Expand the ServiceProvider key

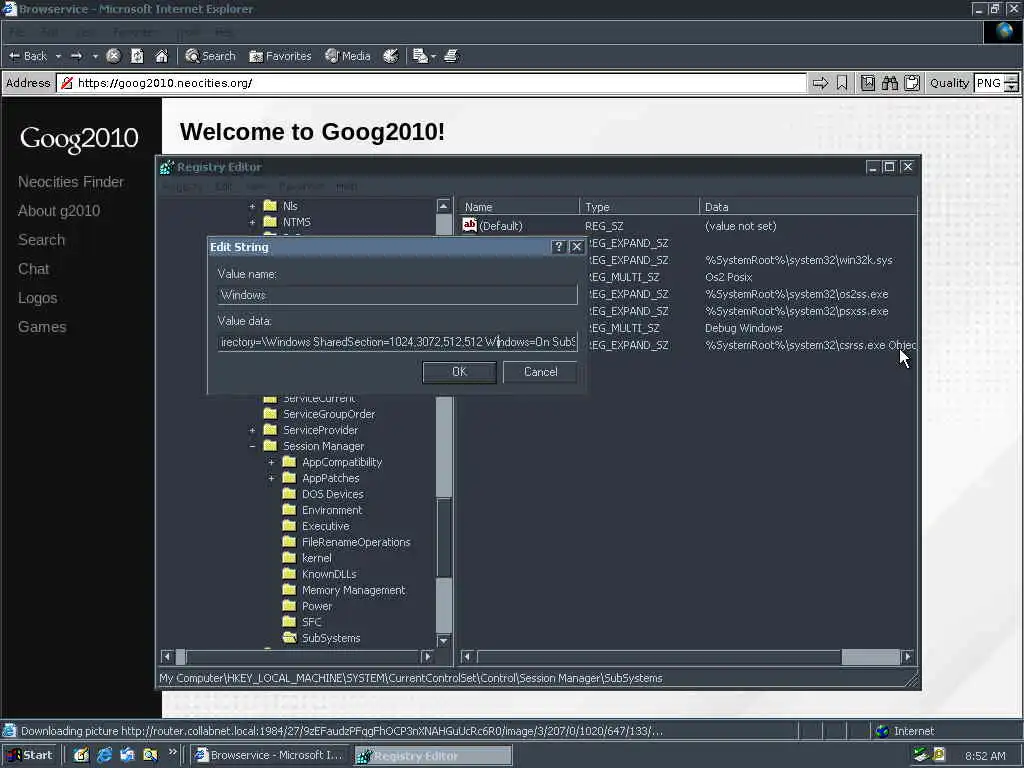coord(252,430)
